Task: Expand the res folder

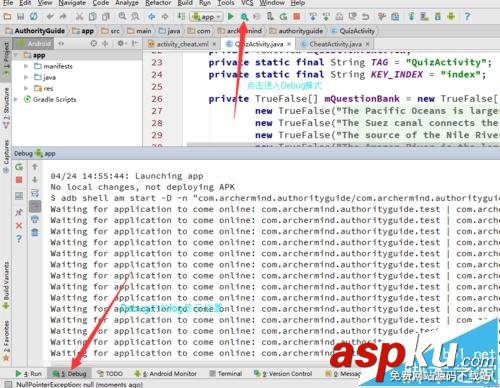Action: click(x=26, y=88)
